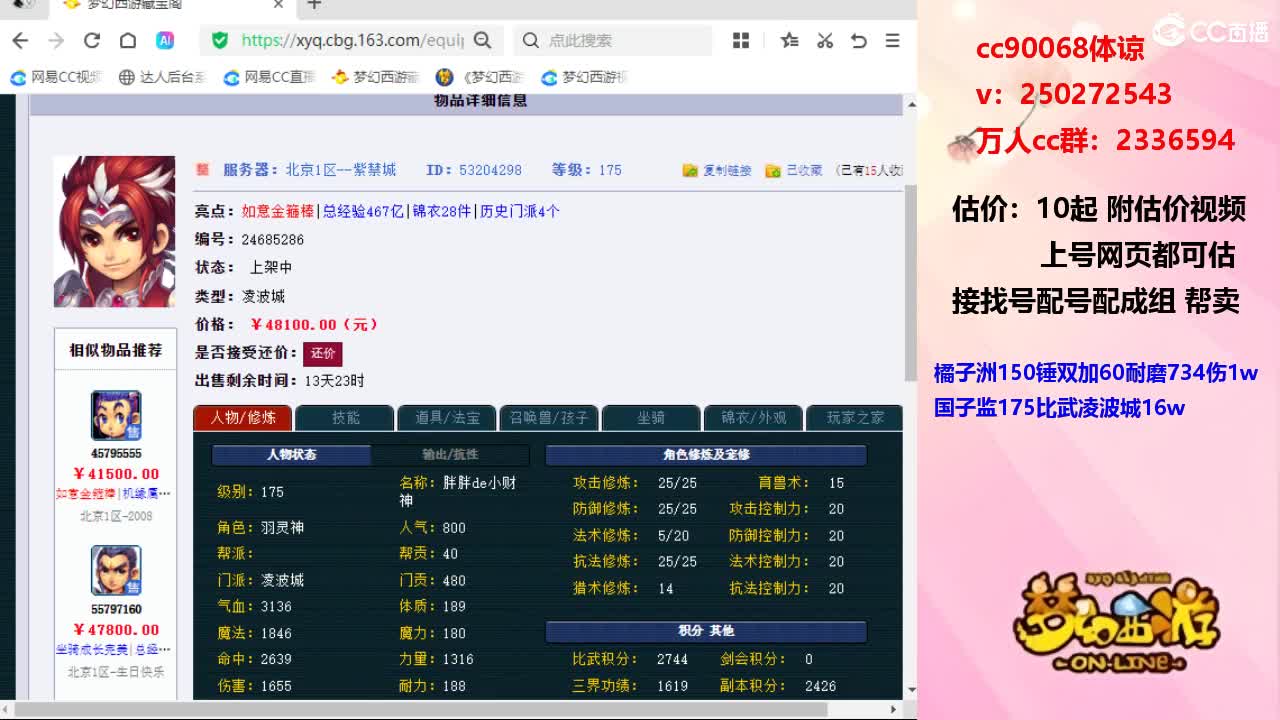This screenshot has height=720, width=1280.
Task: Click the 积分 其他 section header
Action: click(x=706, y=631)
